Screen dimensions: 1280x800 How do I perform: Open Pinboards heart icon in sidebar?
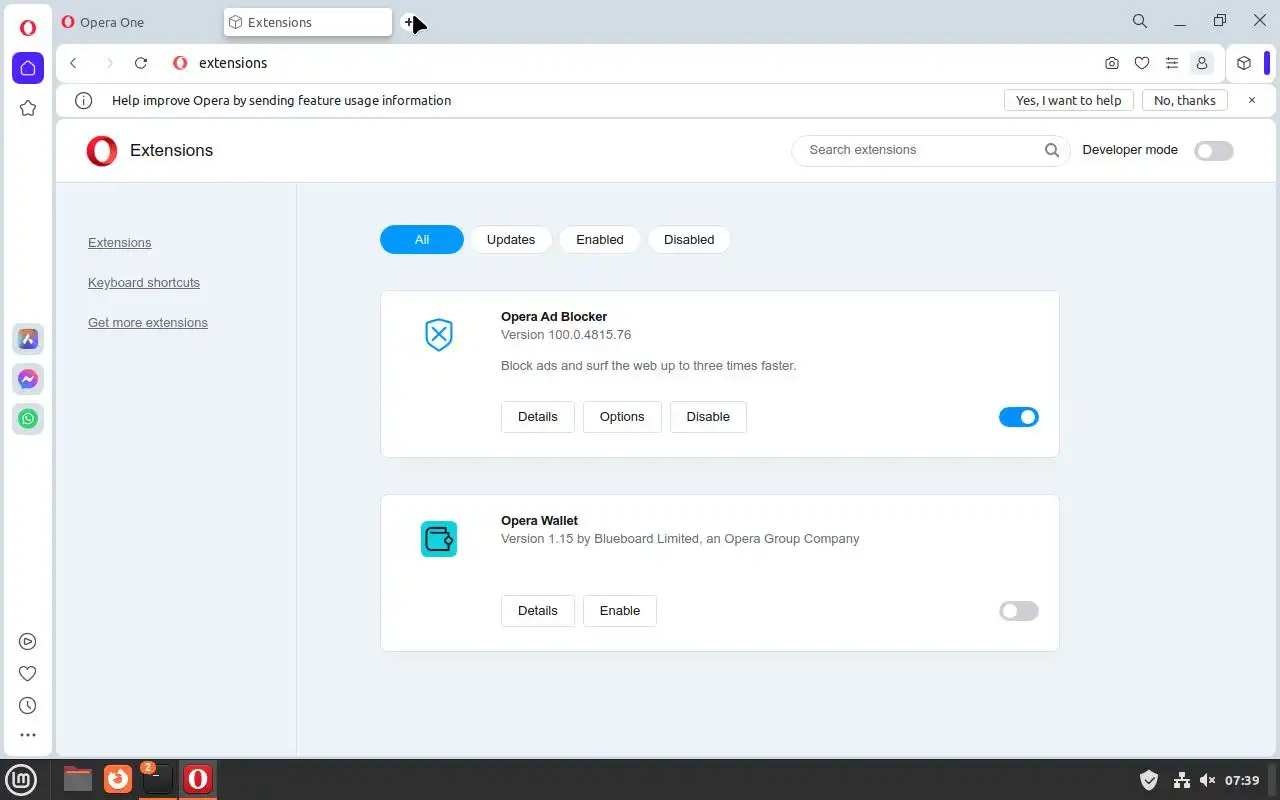[x=28, y=674]
